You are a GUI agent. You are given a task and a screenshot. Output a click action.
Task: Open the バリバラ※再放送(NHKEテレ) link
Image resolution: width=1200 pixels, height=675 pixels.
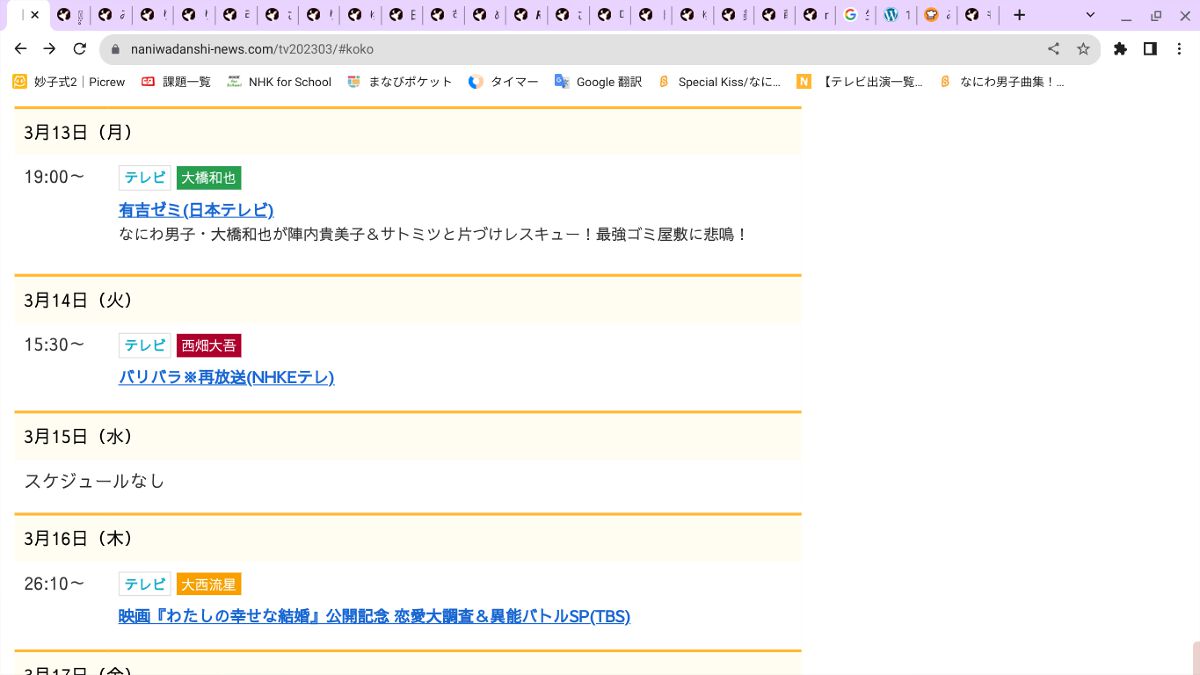click(226, 377)
